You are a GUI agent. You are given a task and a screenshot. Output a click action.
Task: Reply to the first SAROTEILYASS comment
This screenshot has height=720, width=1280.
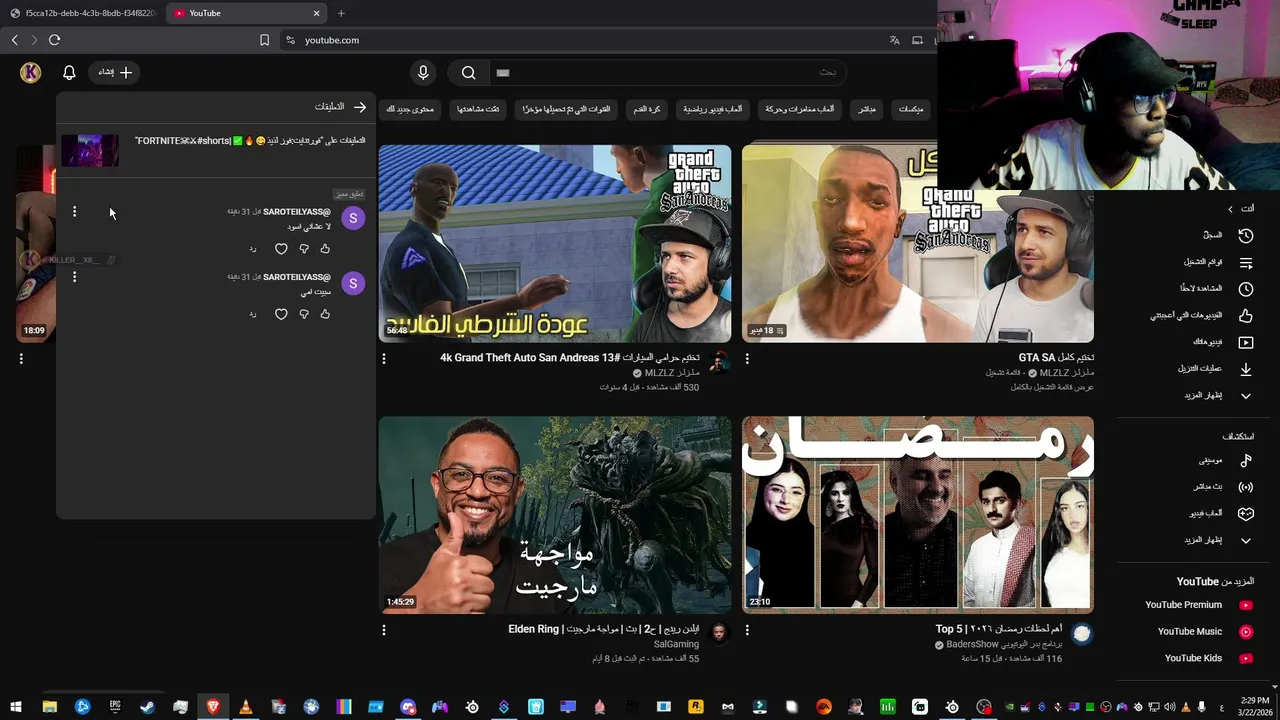[253, 249]
